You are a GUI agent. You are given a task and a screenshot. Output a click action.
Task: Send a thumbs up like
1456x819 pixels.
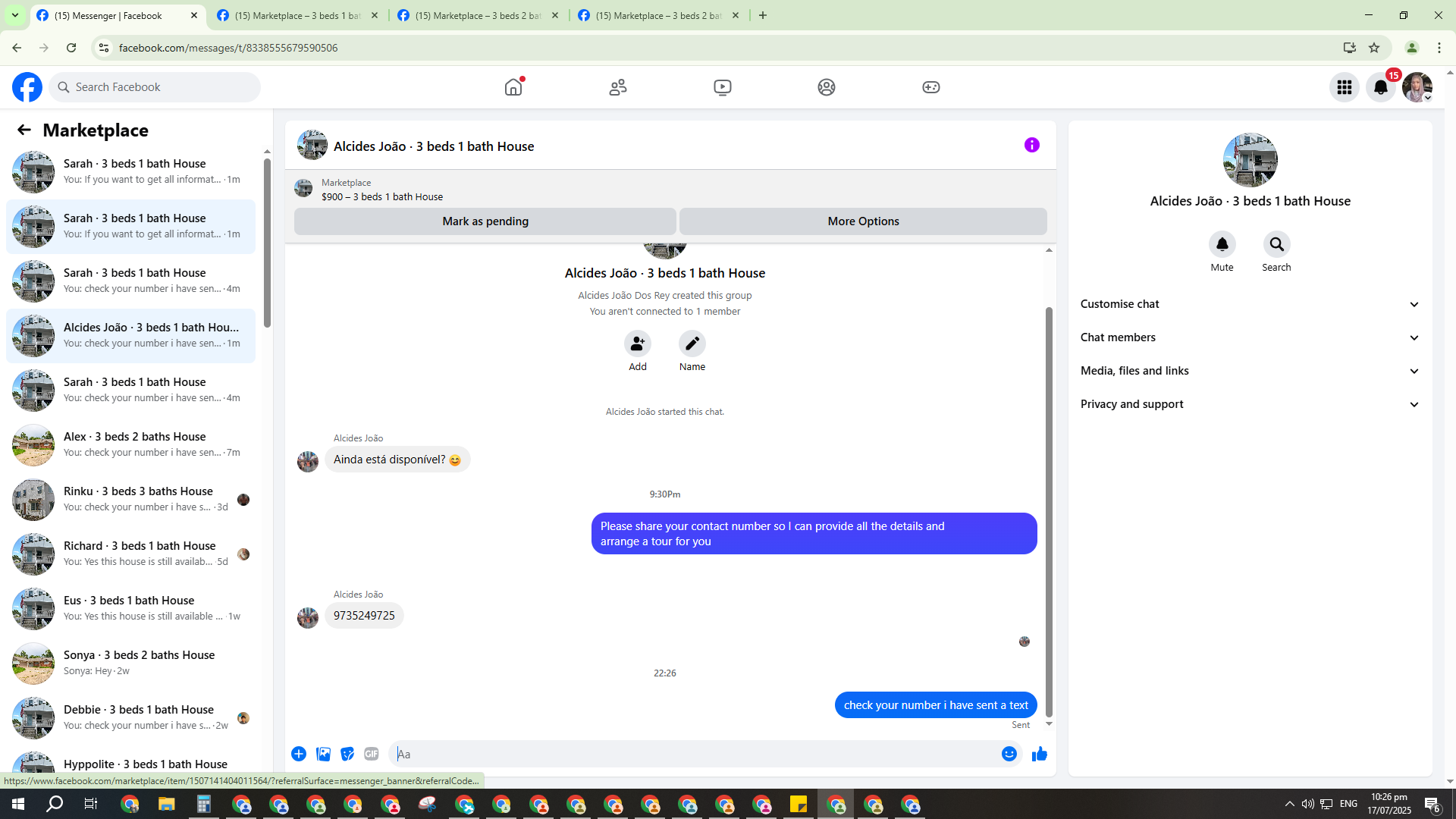(1040, 754)
